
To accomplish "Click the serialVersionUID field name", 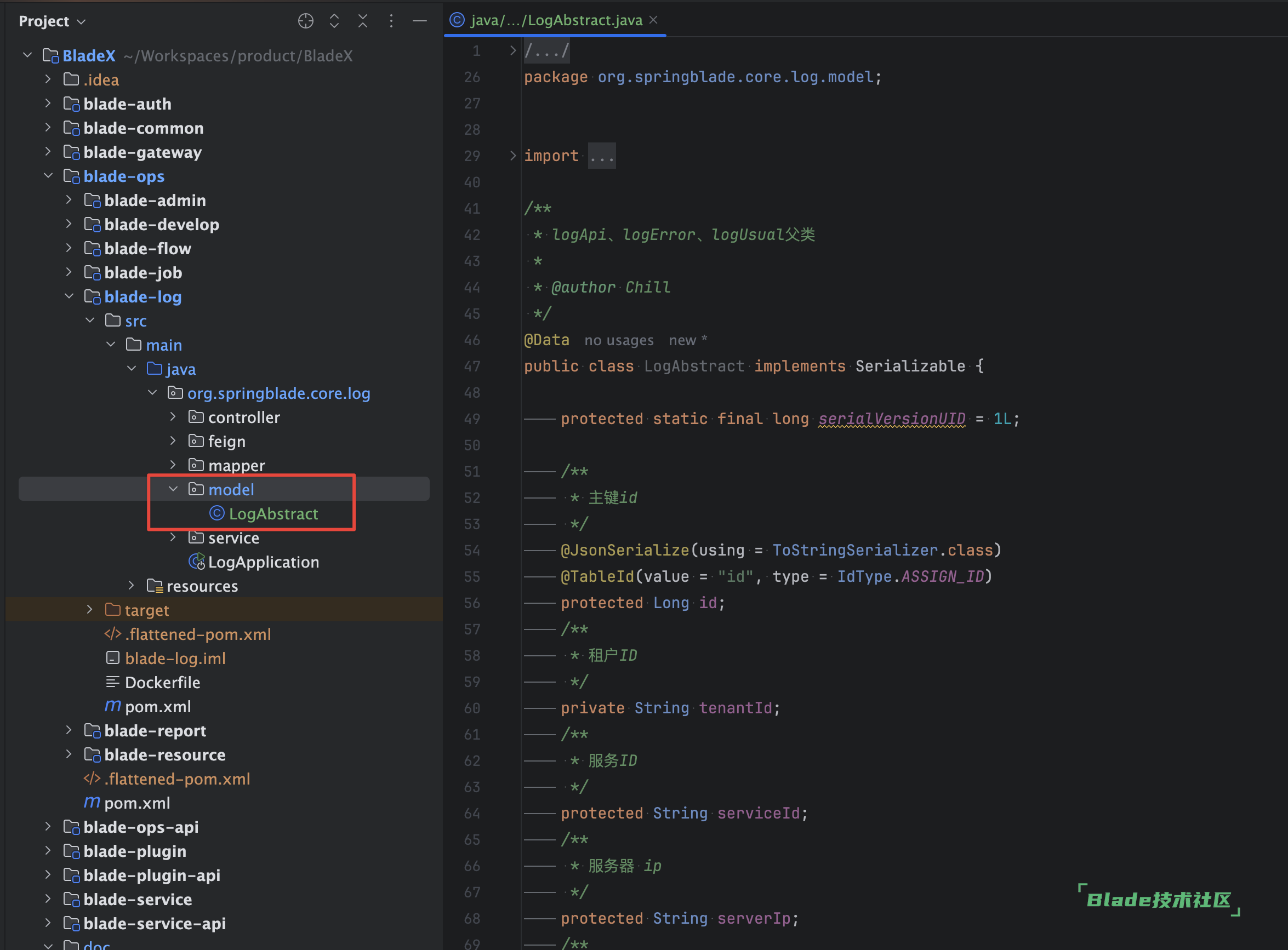I will point(892,419).
